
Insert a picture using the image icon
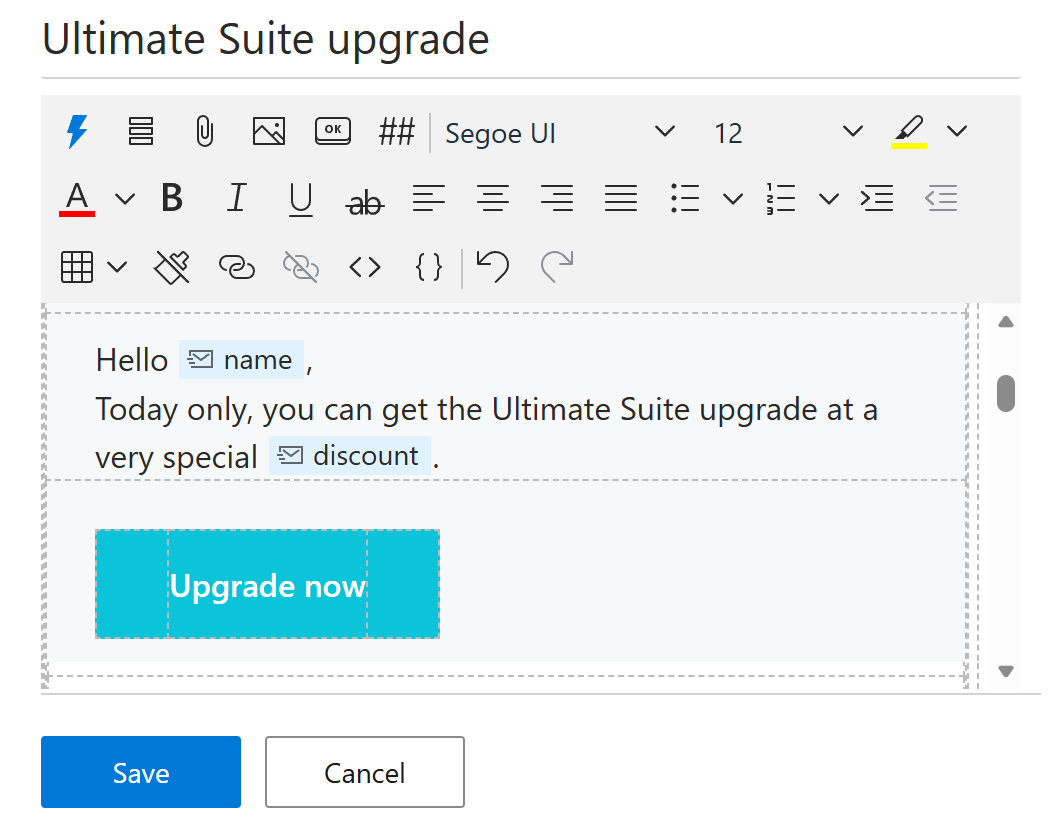pyautogui.click(x=268, y=130)
